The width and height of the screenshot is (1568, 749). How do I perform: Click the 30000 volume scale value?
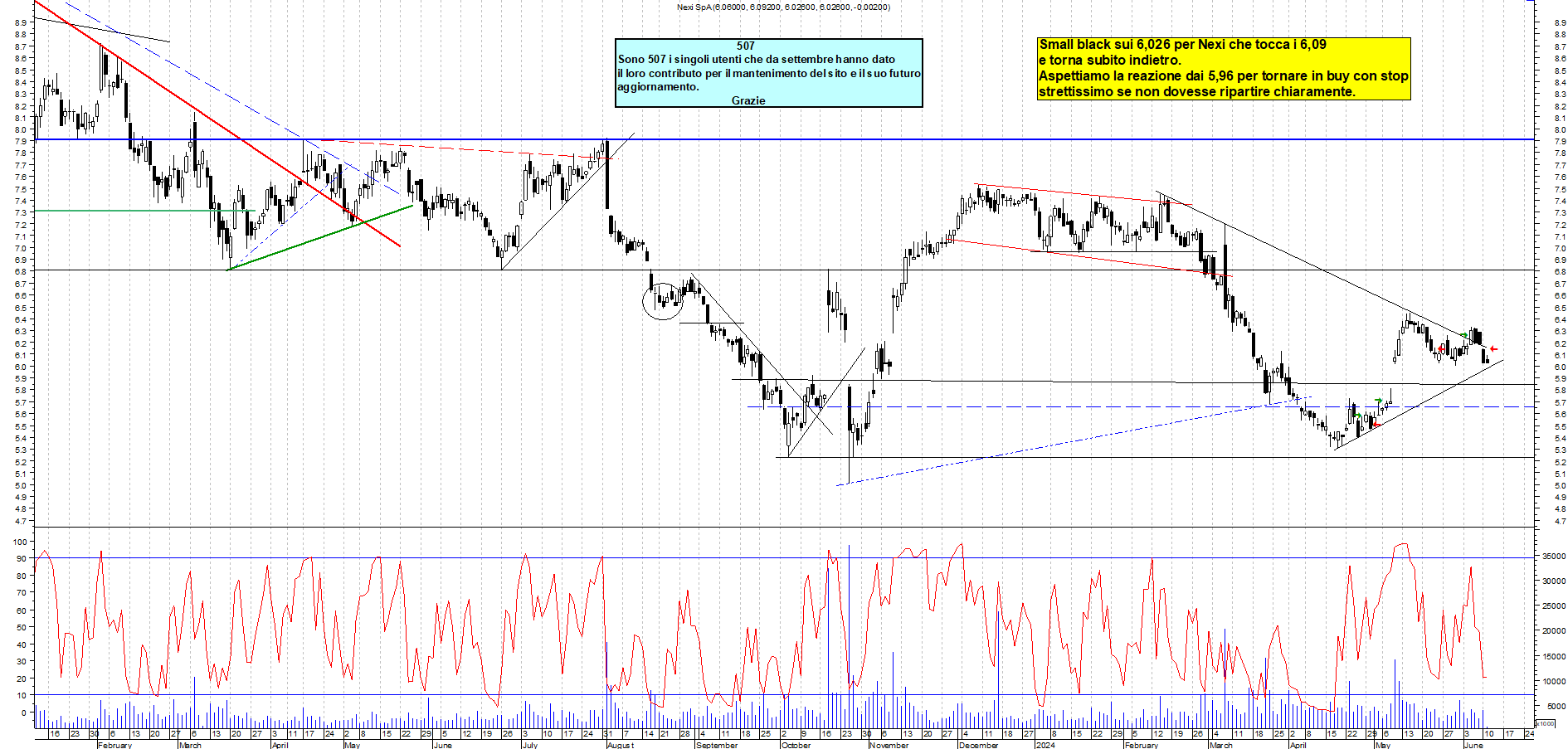[x=1554, y=581]
